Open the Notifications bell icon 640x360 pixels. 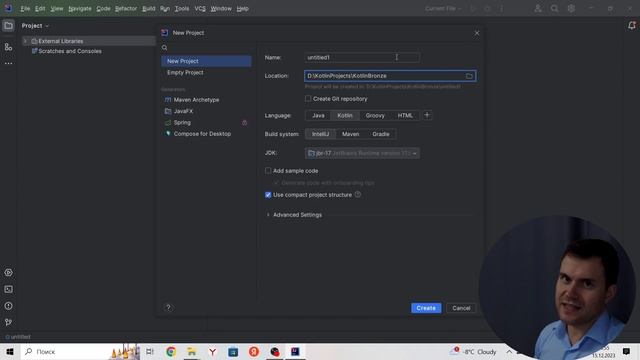point(631,26)
